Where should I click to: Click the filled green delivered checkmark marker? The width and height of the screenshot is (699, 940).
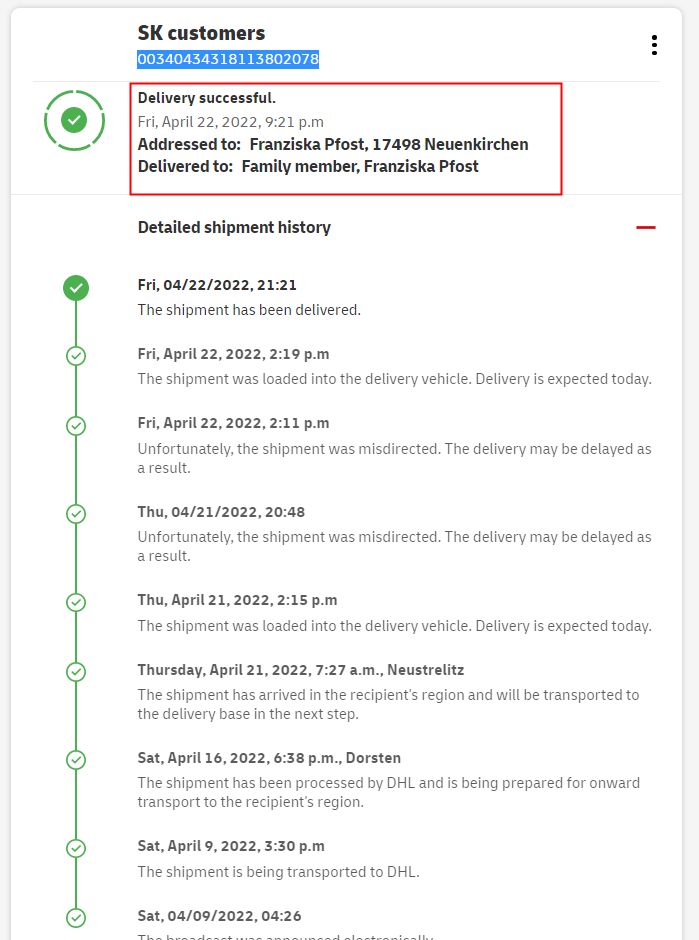tap(76, 288)
